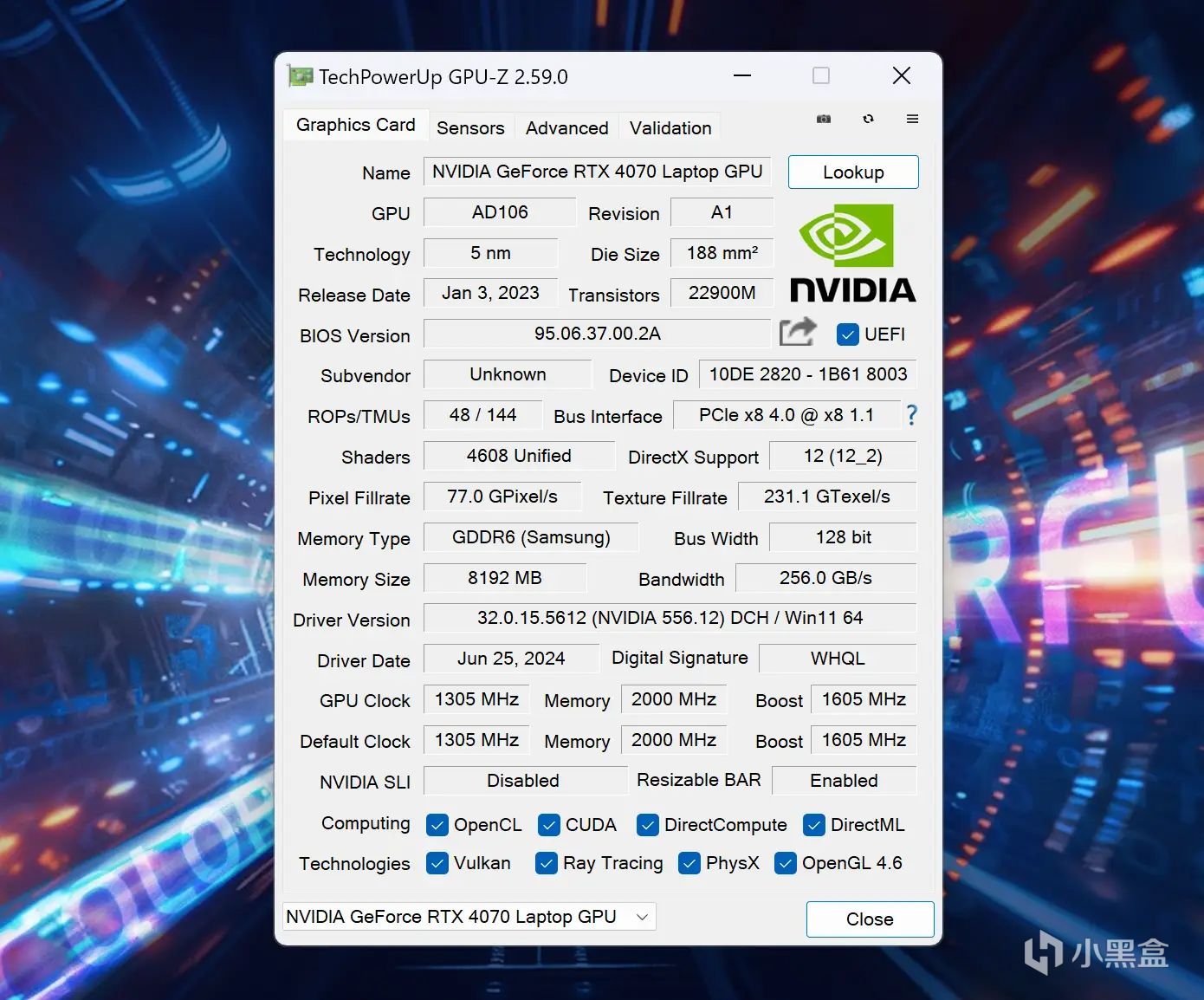Click the Driver Version text field
The image size is (1204, 1000).
pyautogui.click(x=670, y=618)
